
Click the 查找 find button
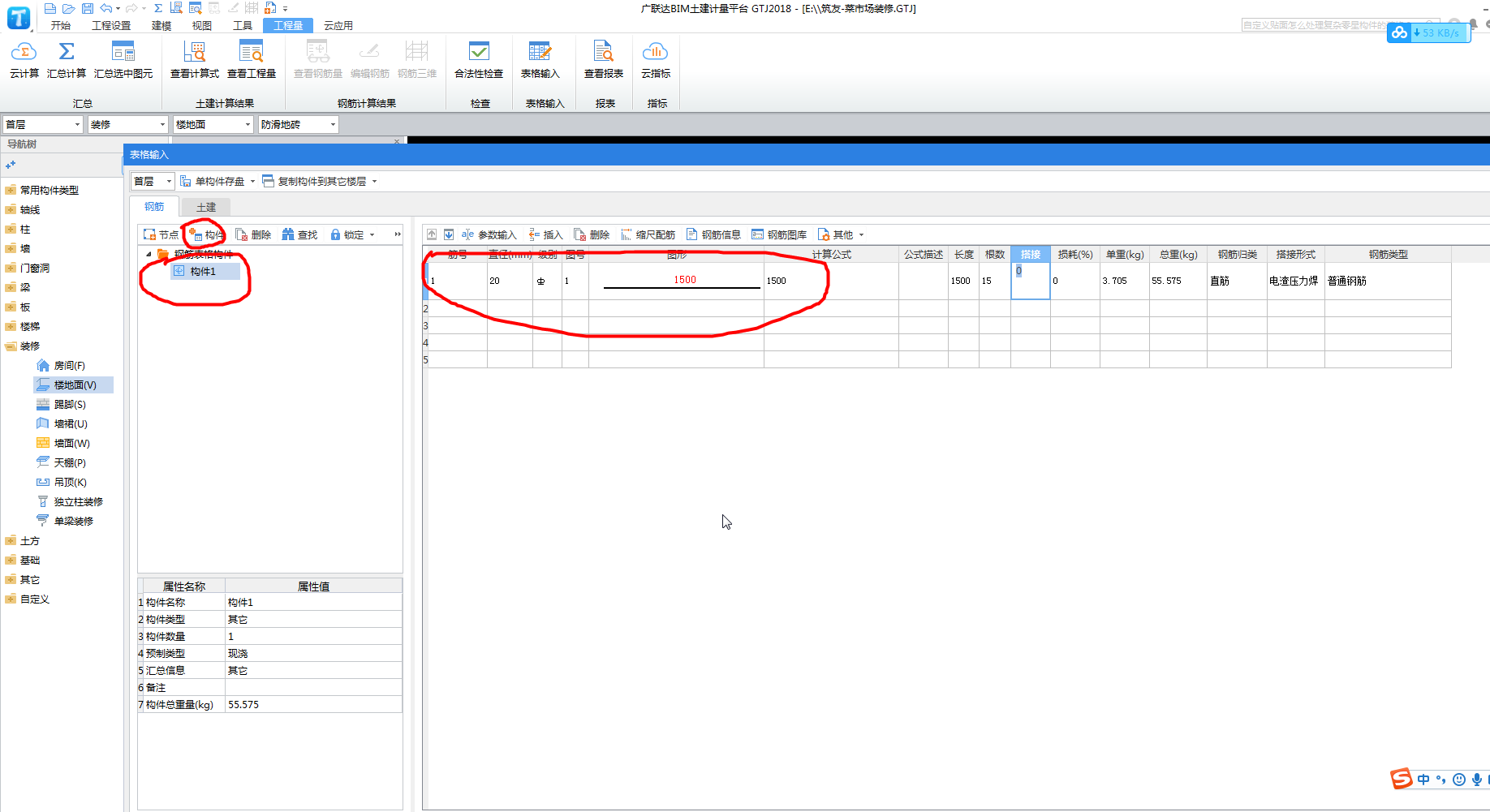click(x=299, y=234)
